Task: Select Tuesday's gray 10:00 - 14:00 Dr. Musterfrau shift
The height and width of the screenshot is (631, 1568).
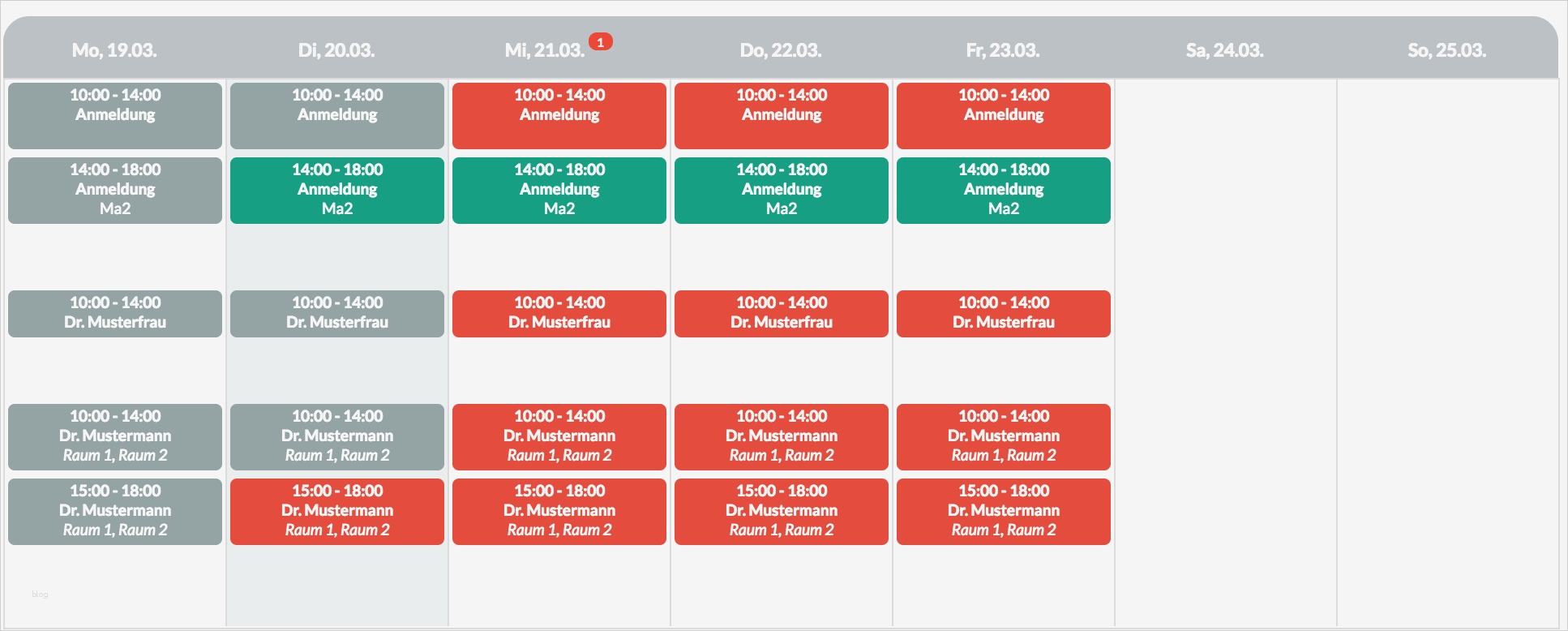Action: pyautogui.click(x=337, y=313)
